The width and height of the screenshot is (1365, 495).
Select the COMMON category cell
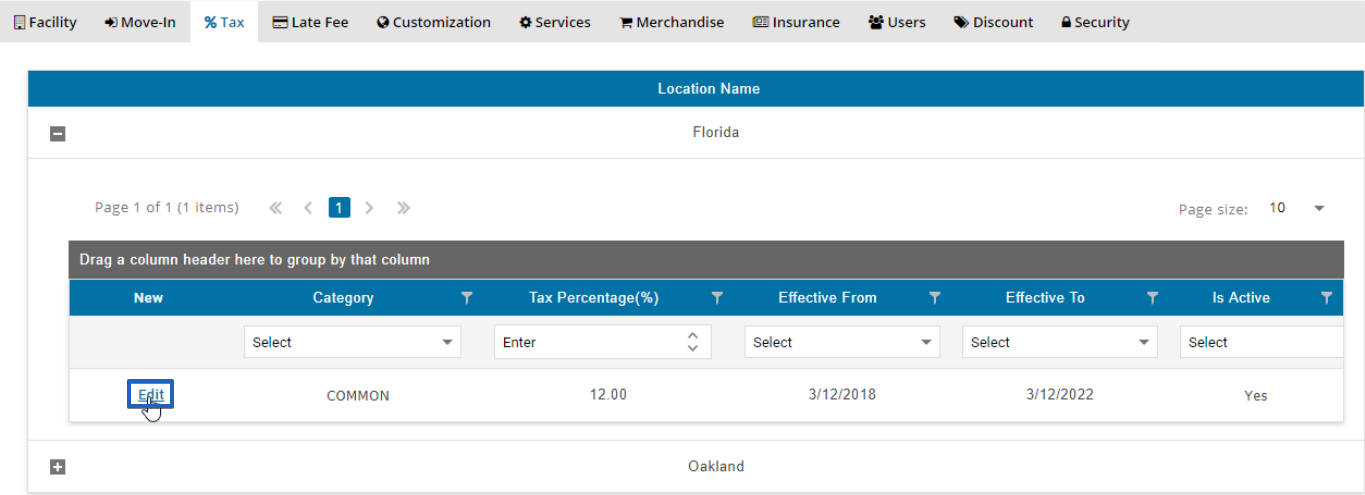(x=358, y=396)
